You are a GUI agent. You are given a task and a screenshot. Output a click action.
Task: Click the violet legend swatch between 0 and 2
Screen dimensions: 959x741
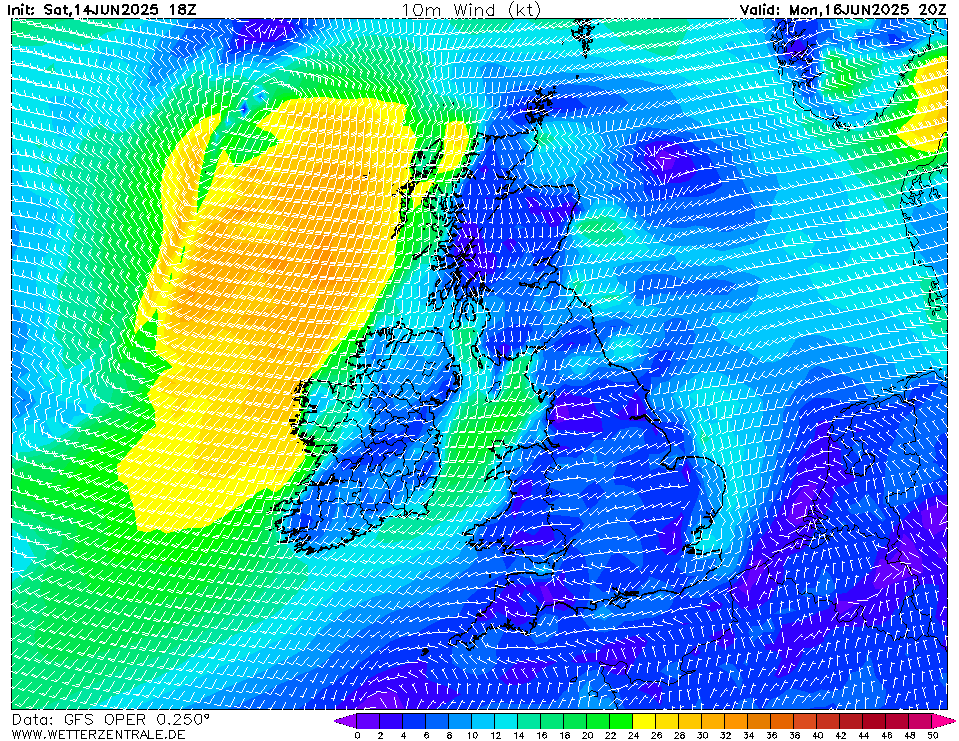tap(368, 721)
